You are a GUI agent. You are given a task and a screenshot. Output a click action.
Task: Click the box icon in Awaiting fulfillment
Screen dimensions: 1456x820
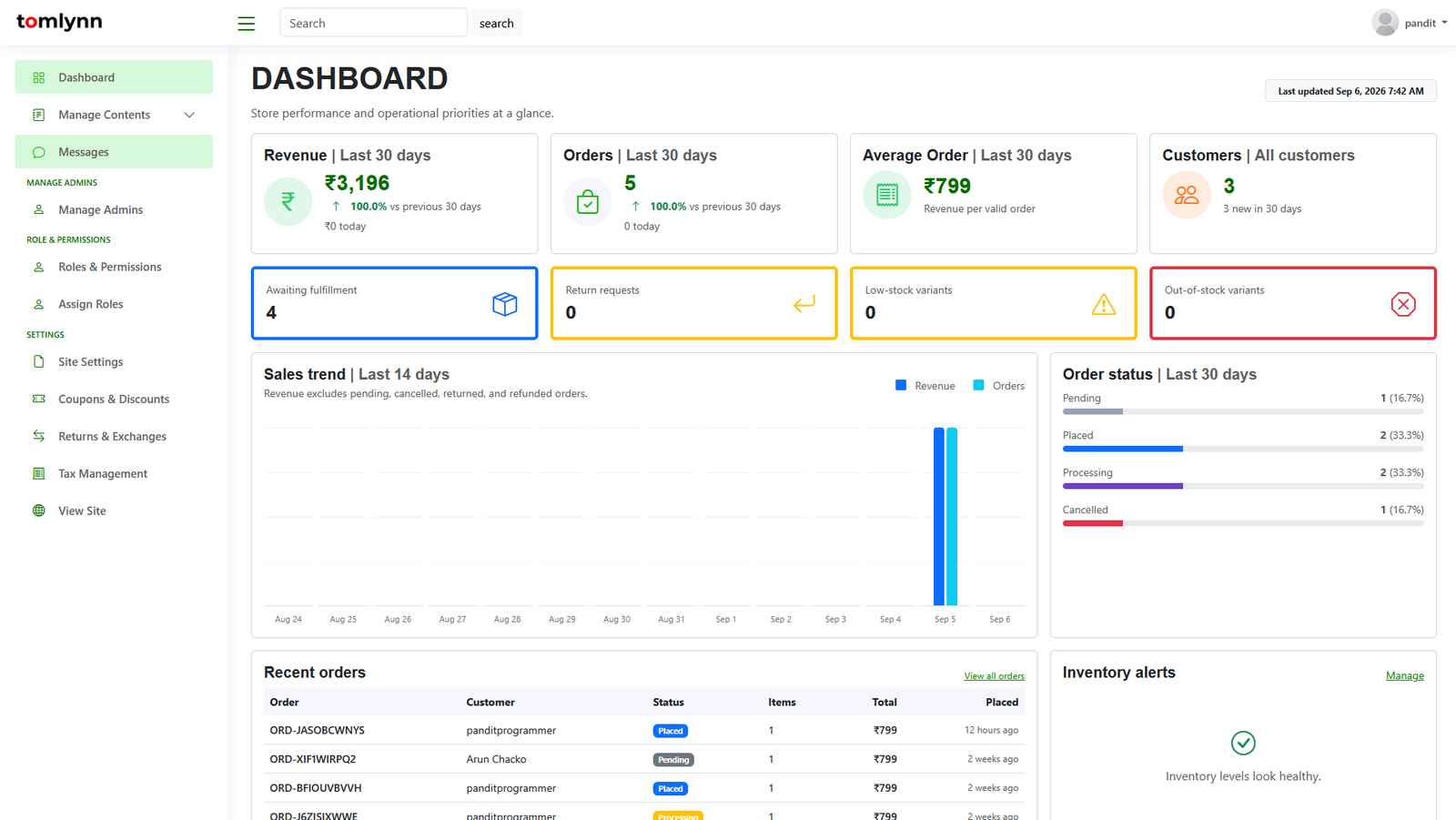point(505,304)
